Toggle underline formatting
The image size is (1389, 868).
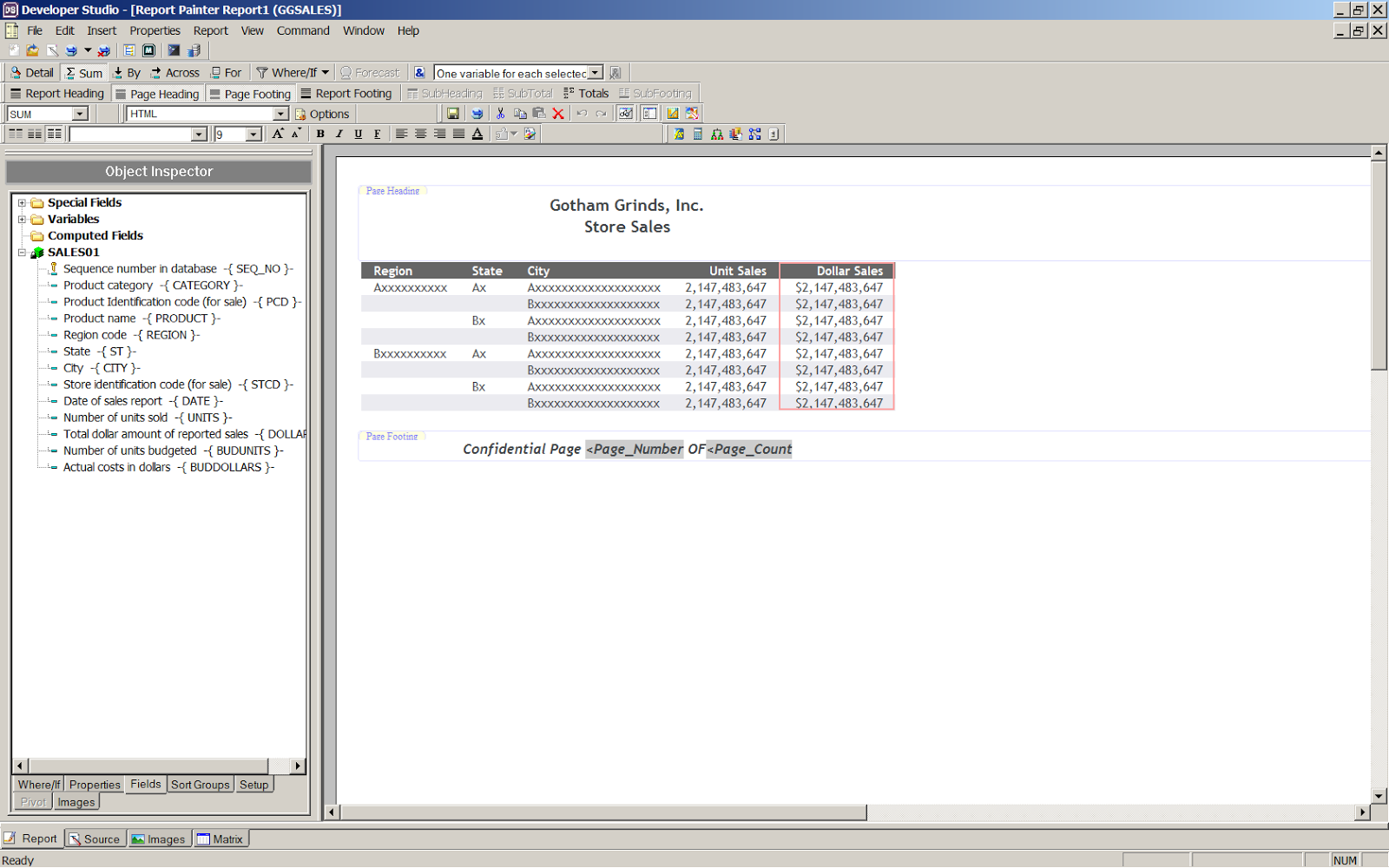pos(359,134)
